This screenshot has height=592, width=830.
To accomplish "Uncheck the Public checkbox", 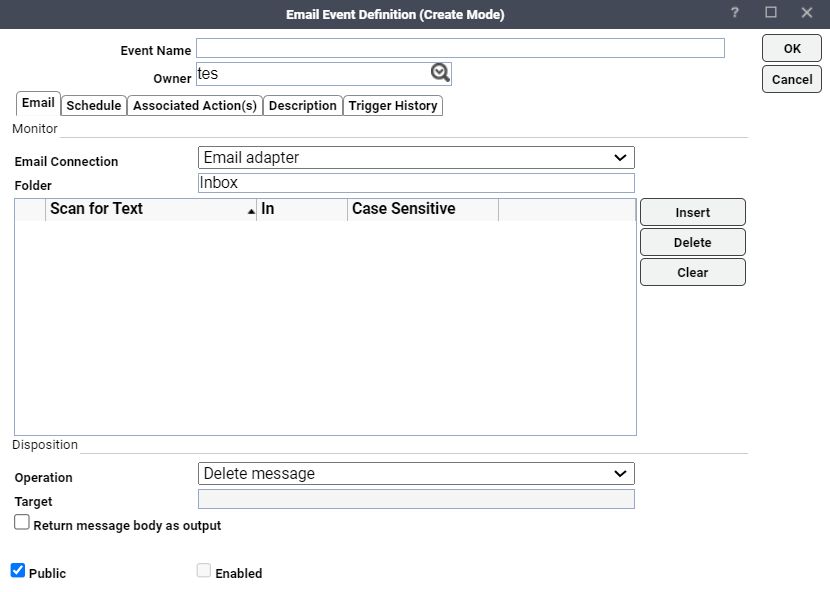I will [x=18, y=571].
